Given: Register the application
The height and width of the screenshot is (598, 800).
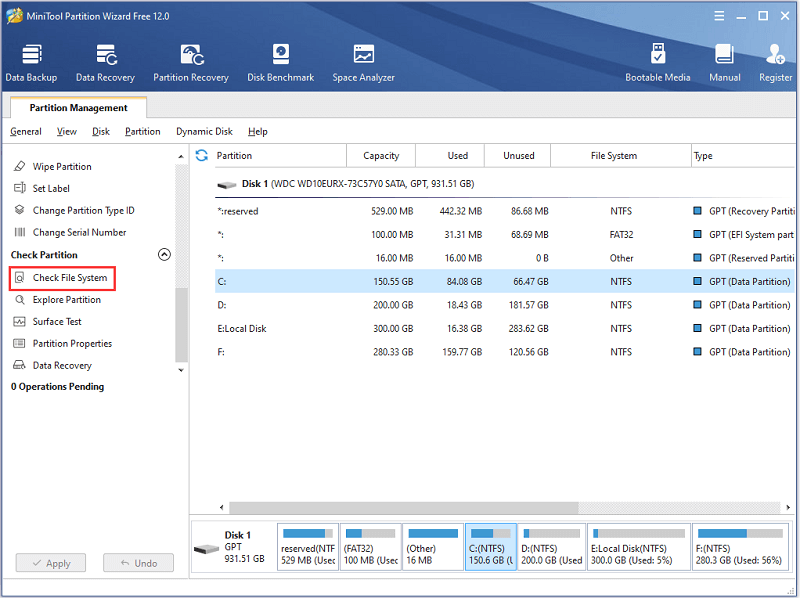Looking at the screenshot, I should [x=776, y=60].
